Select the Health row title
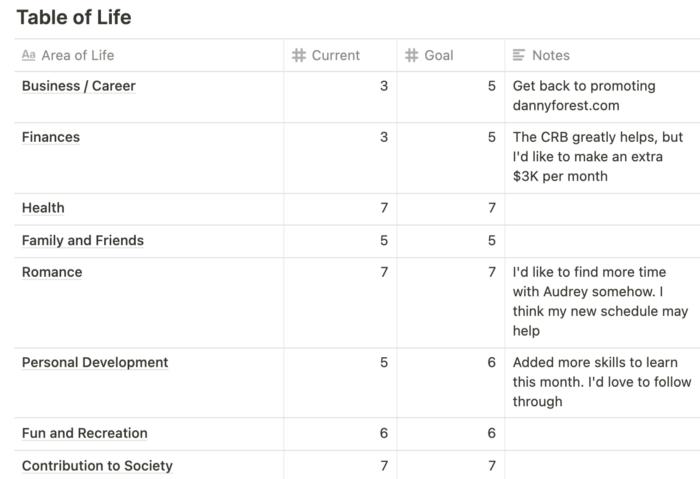The height and width of the screenshot is (479, 700). pos(43,208)
